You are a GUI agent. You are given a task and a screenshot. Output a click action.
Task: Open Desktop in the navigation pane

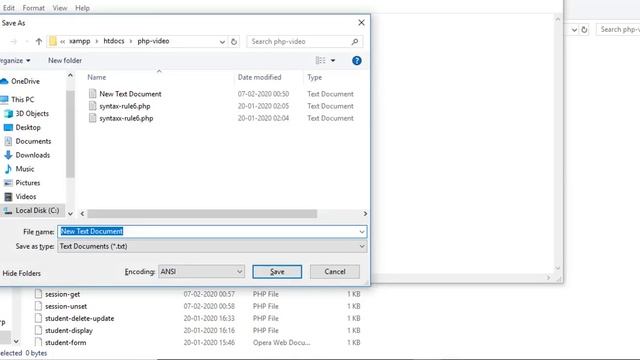[x=28, y=127]
